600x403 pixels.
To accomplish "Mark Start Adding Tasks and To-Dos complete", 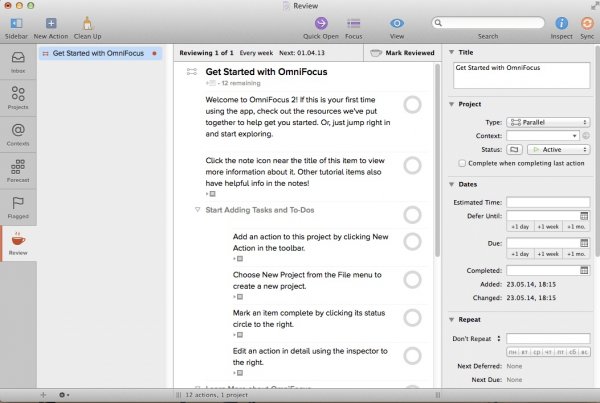I will [x=412, y=215].
